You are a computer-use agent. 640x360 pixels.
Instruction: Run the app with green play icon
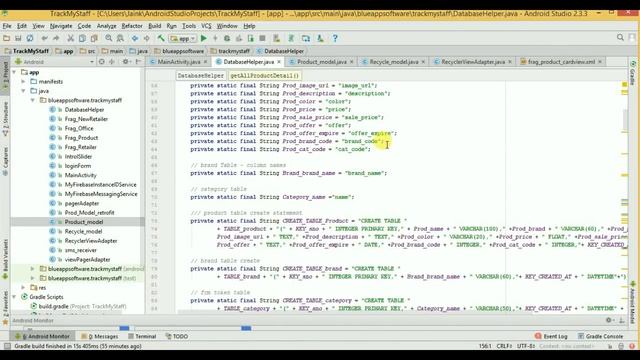pyautogui.click(x=204, y=38)
